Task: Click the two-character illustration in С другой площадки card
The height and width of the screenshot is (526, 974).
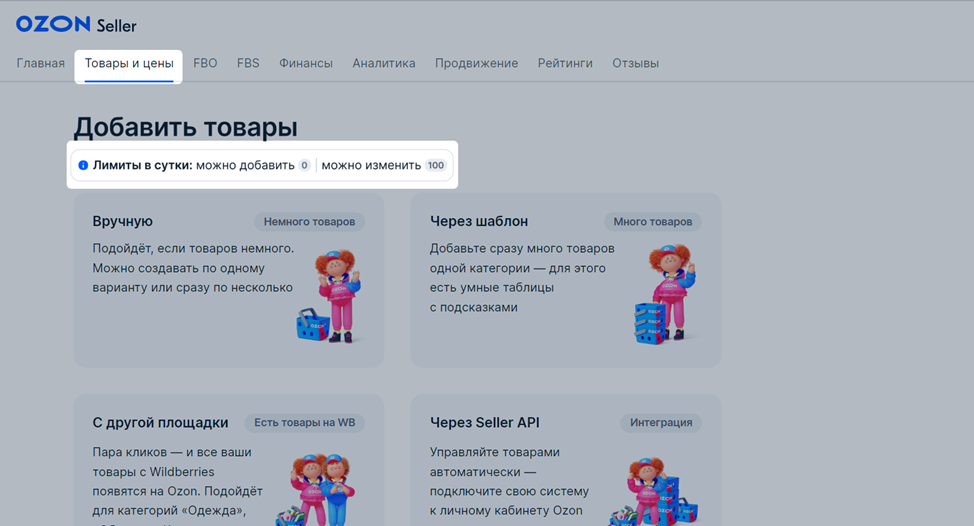Action: (316, 490)
